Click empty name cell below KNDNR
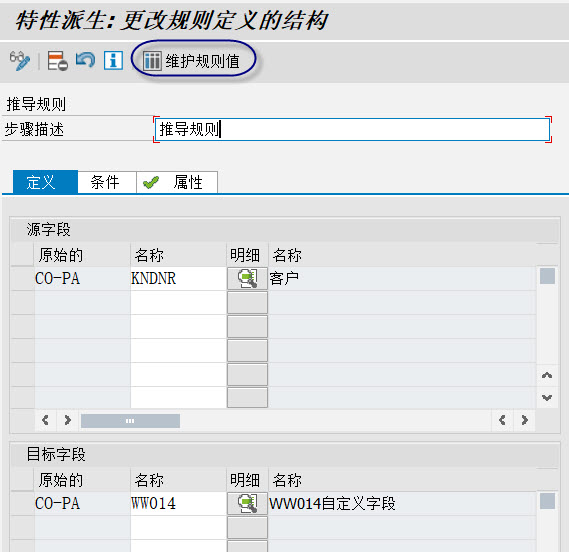Image resolution: width=569 pixels, height=552 pixels. pyautogui.click(x=178, y=303)
